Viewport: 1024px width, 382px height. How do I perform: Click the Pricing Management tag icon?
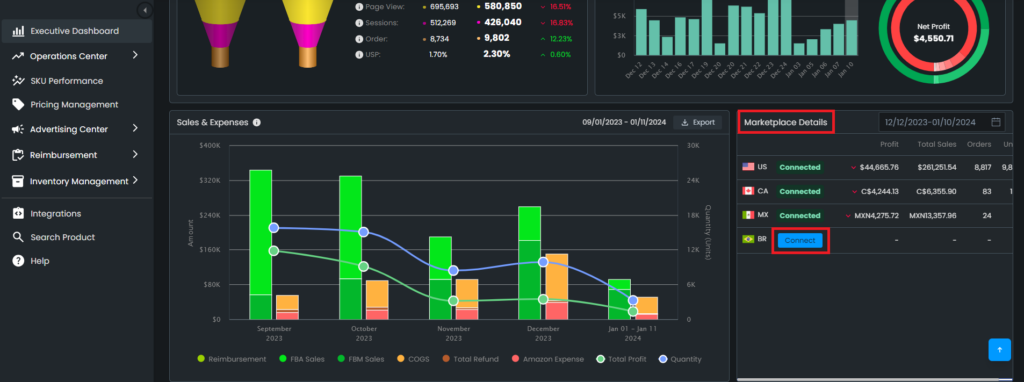point(18,104)
